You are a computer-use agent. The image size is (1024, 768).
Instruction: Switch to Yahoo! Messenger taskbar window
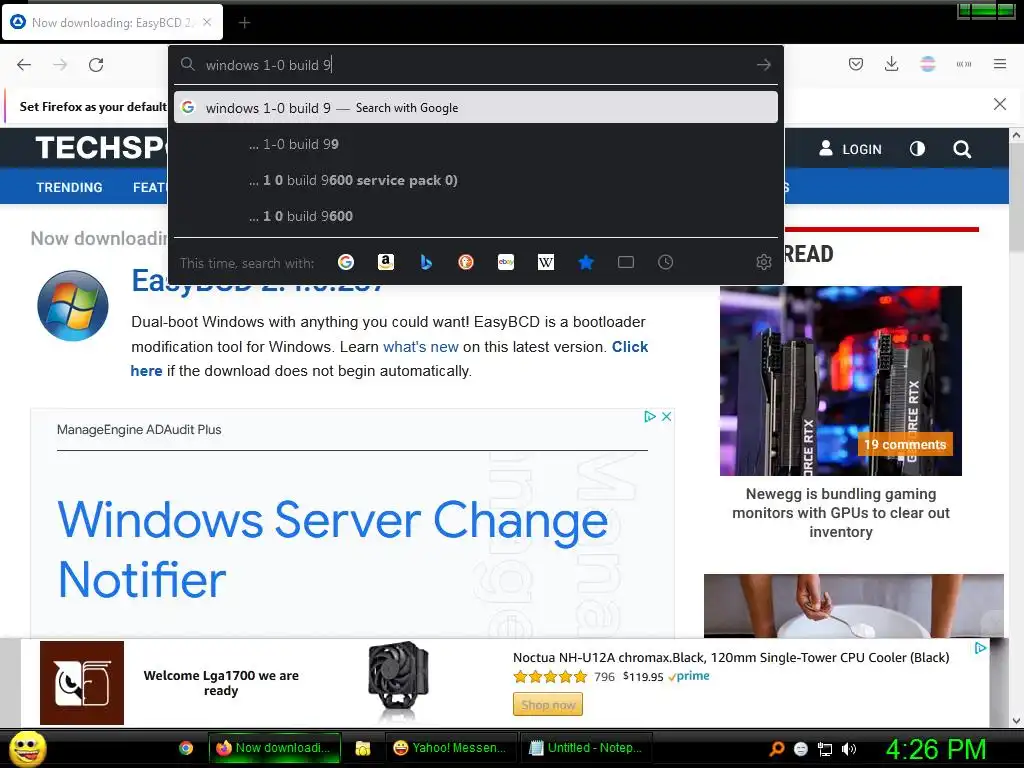coord(451,748)
